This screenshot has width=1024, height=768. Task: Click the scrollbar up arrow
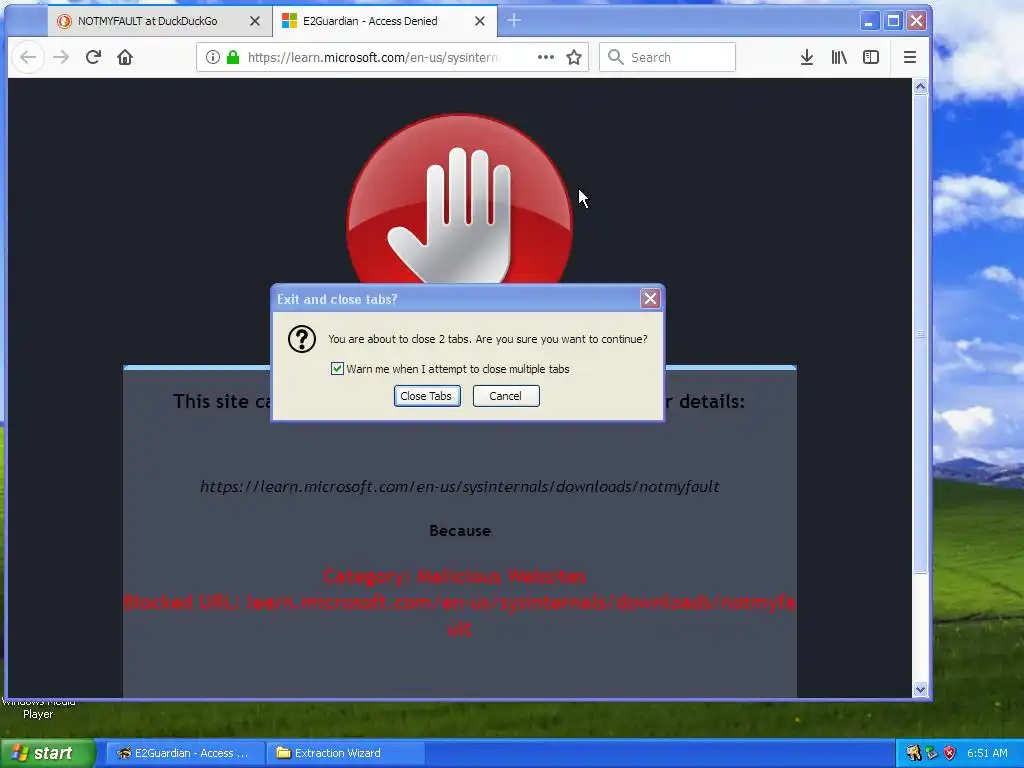(920, 87)
